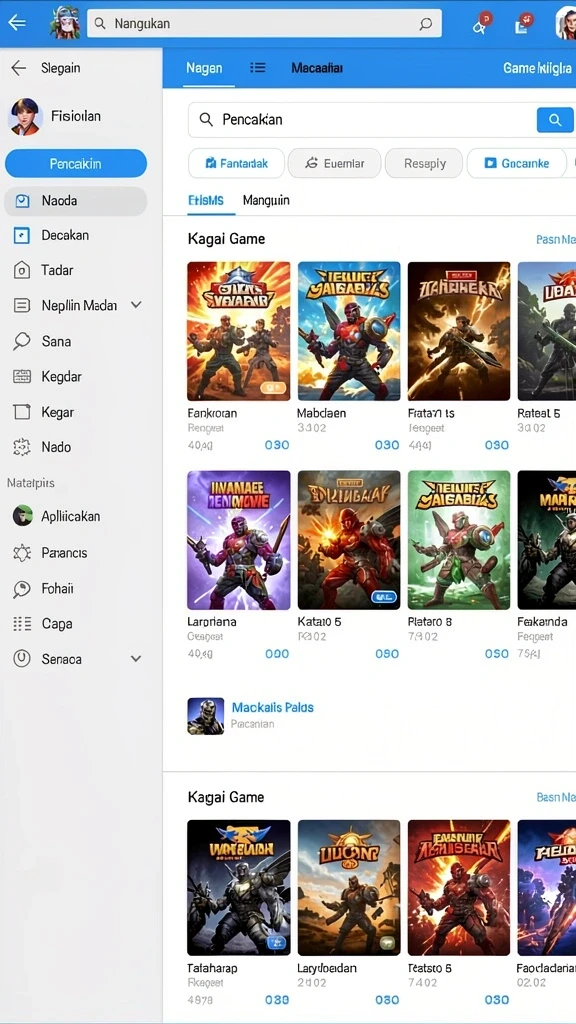
Task: Open the Teatsto 6 game thumbnail
Action: click(x=459, y=888)
